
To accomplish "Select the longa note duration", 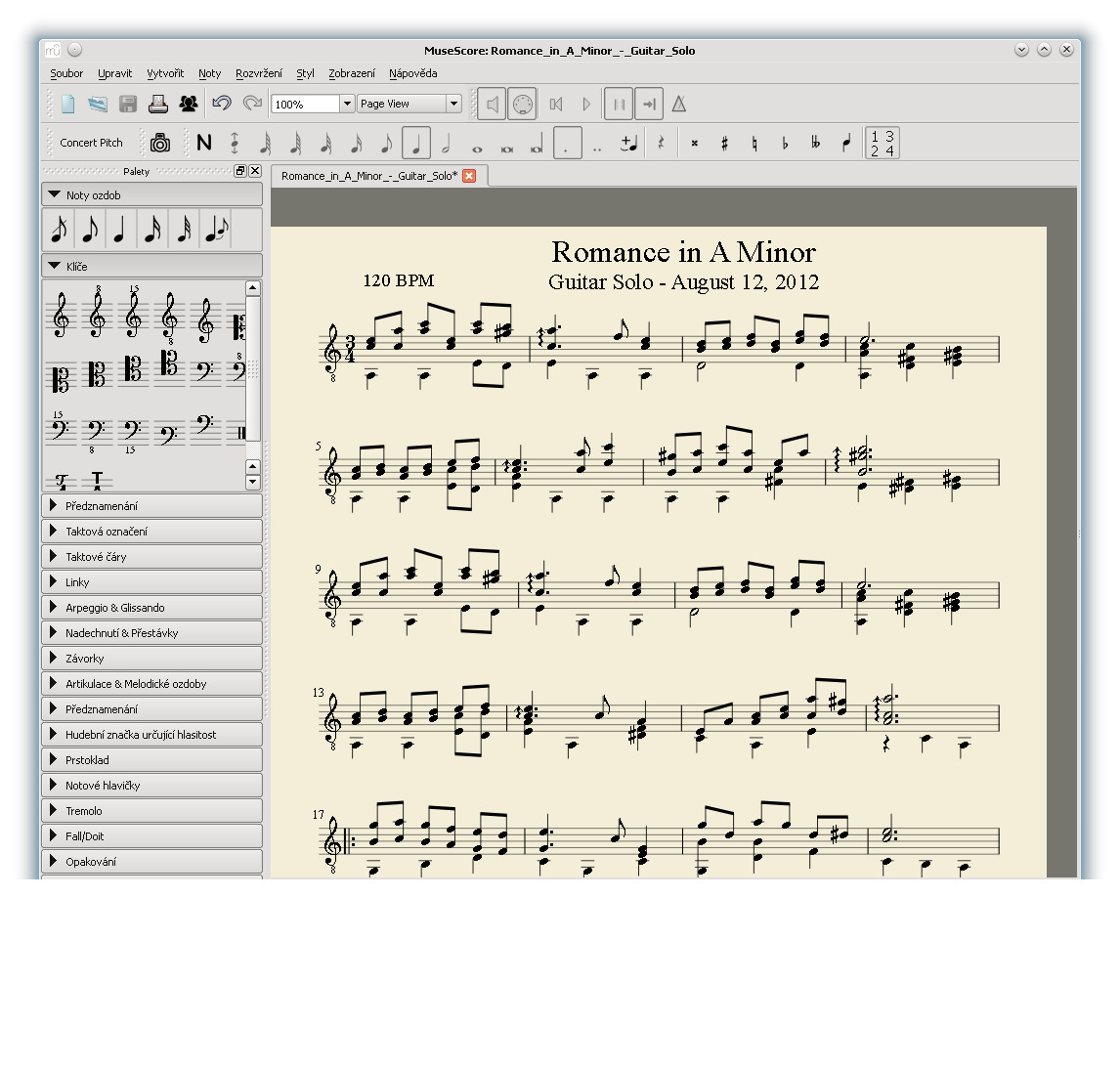I will coord(537,144).
